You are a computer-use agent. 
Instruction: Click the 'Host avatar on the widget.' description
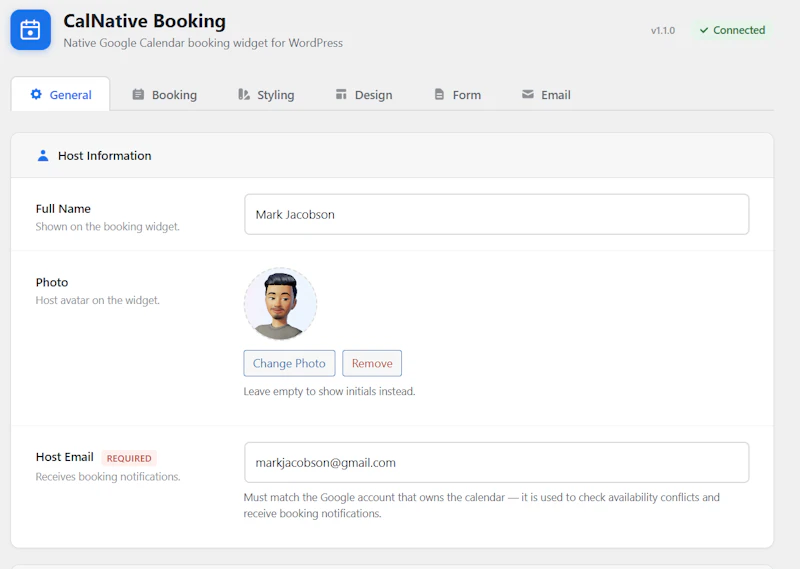(x=97, y=300)
